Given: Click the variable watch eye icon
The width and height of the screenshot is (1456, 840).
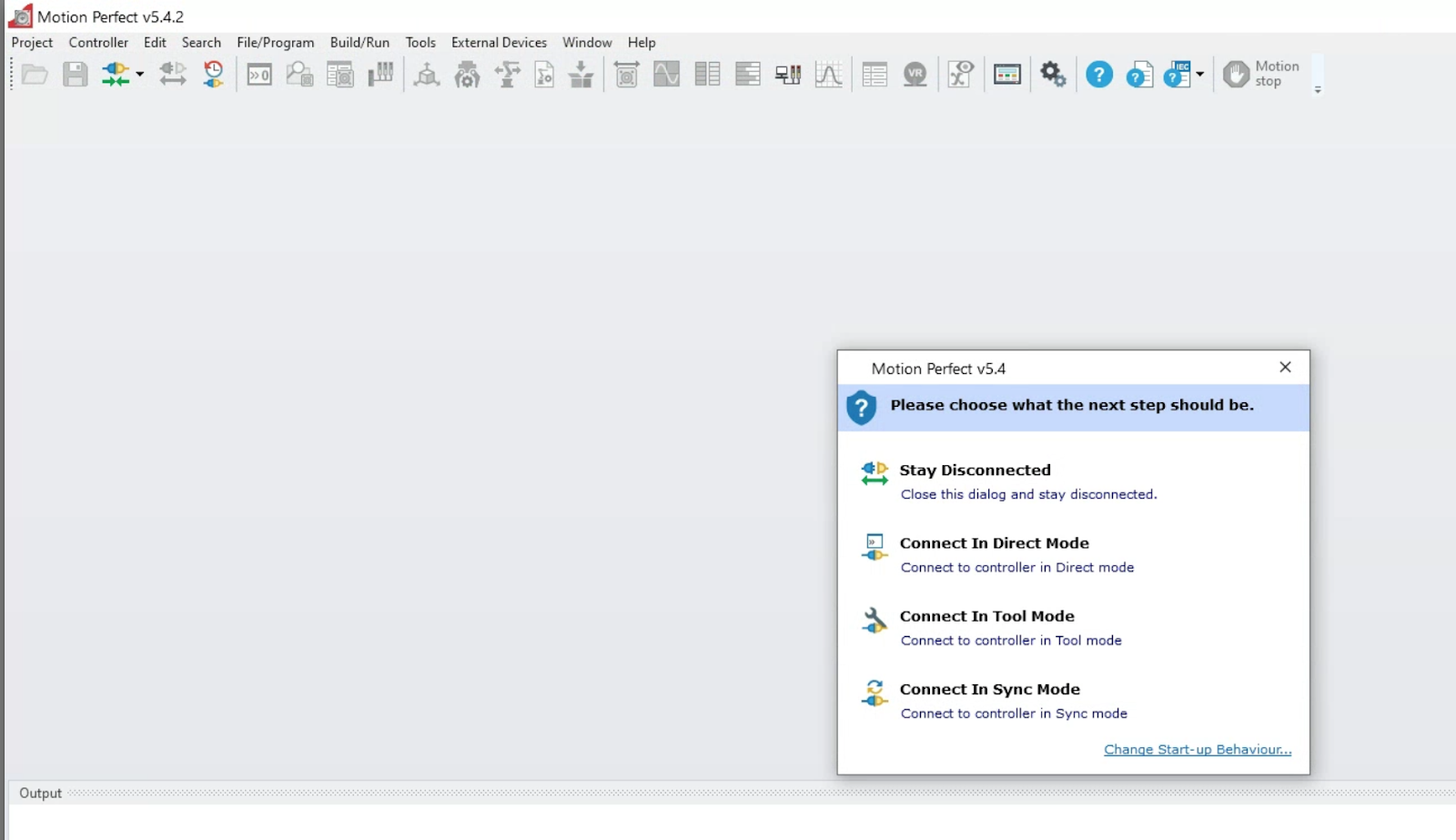Looking at the screenshot, I should pos(961,75).
